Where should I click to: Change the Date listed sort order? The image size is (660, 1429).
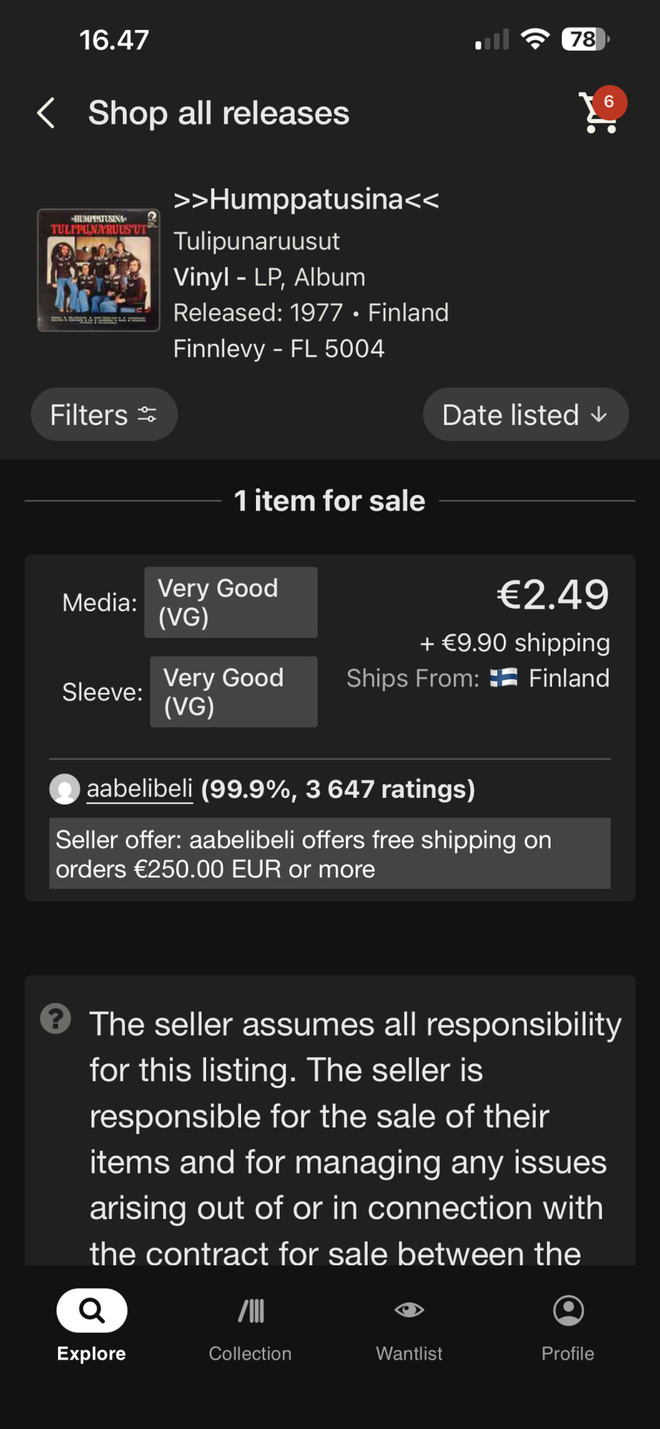[525, 415]
